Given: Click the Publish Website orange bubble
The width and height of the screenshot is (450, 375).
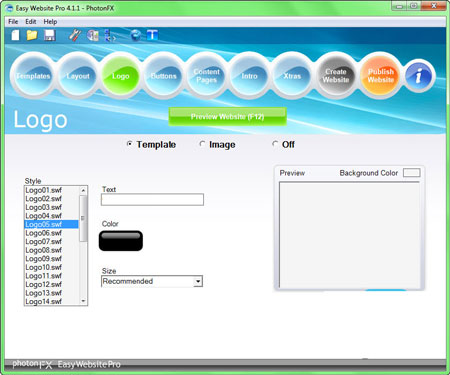Looking at the screenshot, I should click(x=381, y=76).
